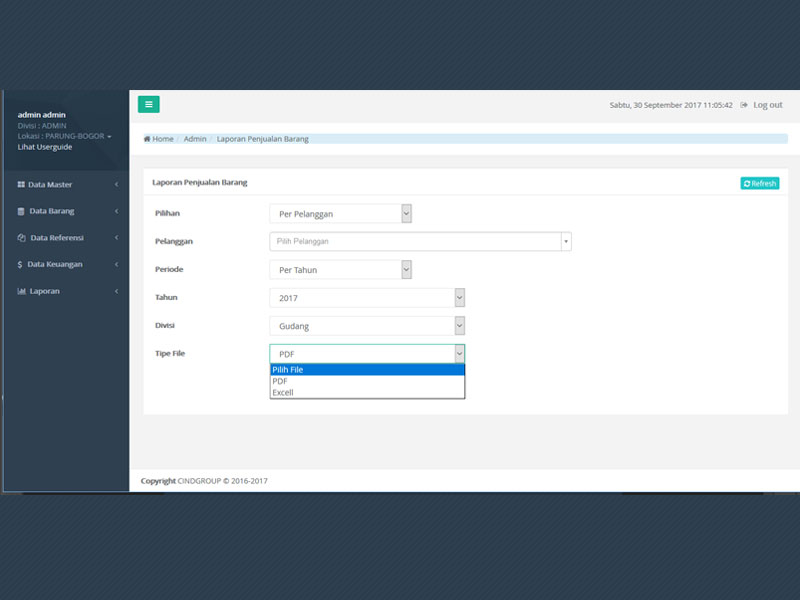Image resolution: width=800 pixels, height=600 pixels.
Task: Select PDF option in the open list
Action: click(280, 381)
